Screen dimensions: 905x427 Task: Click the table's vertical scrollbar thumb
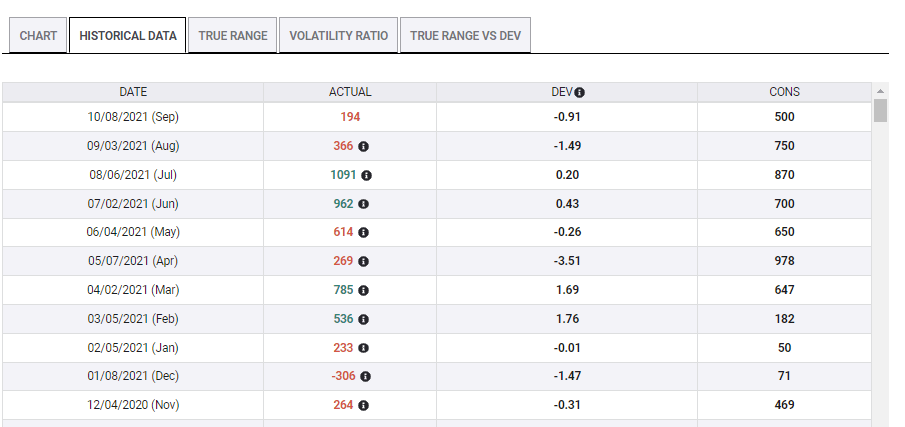[x=880, y=110]
